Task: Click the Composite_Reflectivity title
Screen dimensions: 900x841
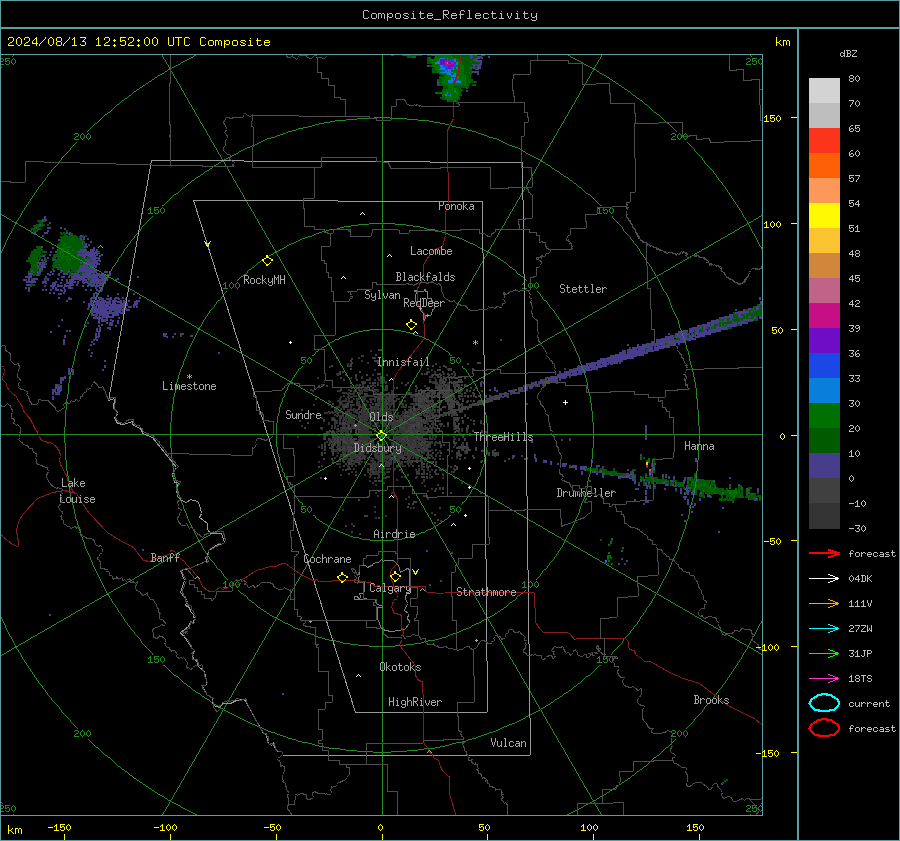Action: (x=449, y=15)
